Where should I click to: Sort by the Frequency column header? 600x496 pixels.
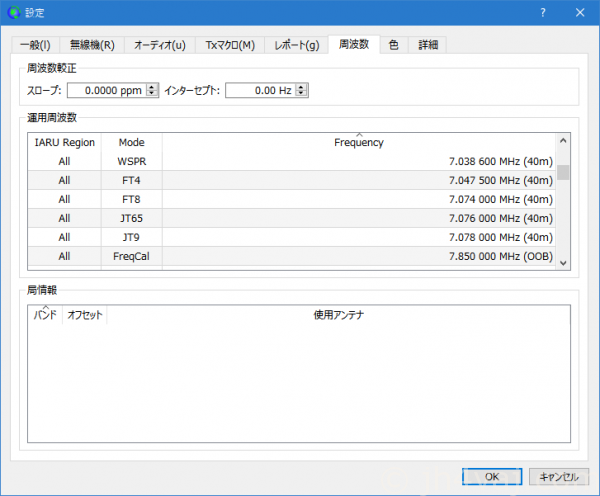pos(358,142)
